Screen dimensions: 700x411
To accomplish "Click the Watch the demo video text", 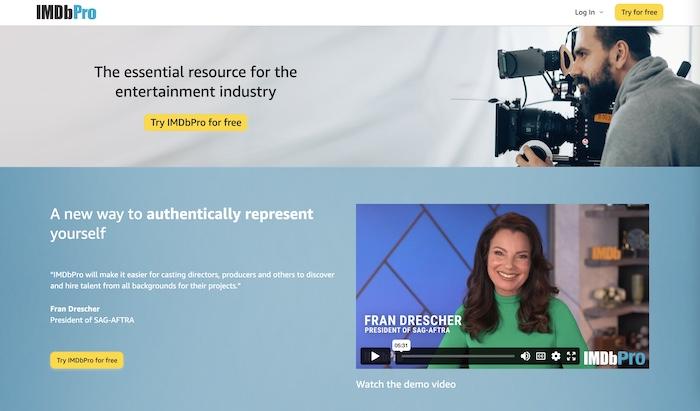I will [406, 384].
